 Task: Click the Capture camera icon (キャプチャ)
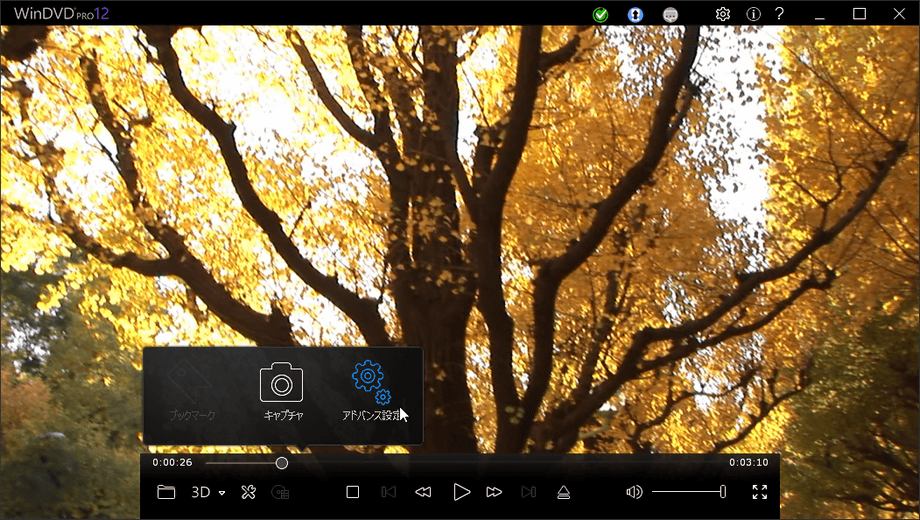click(x=282, y=382)
